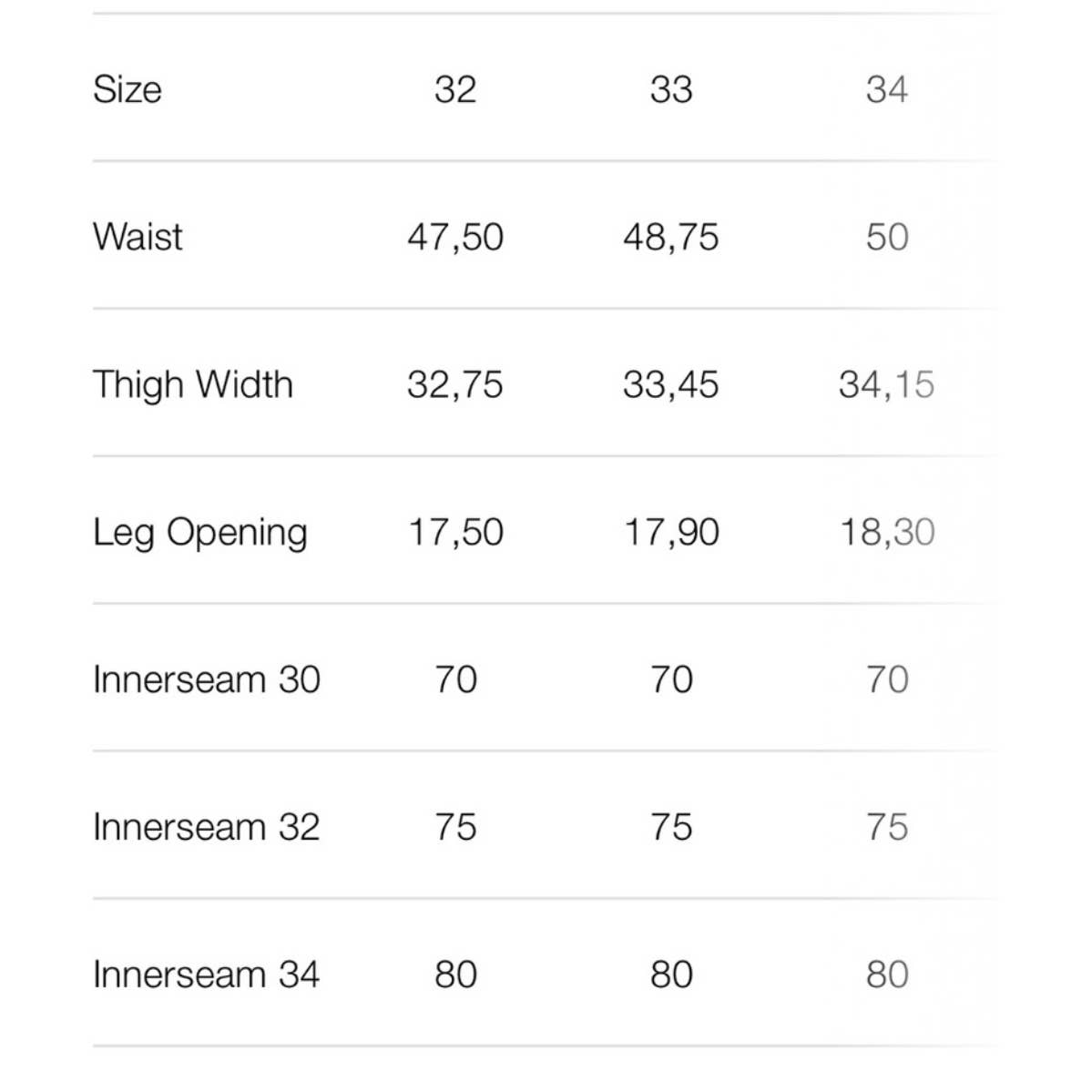This screenshot has width=1092, height=1092.
Task: Click the Thigh Width label
Action: coord(193,385)
